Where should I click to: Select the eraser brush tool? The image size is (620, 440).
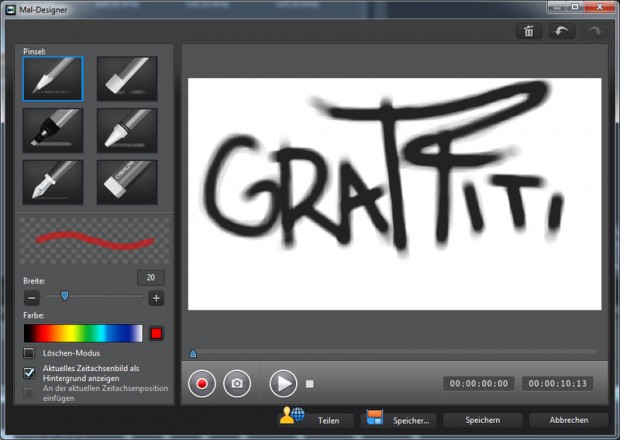pyautogui.click(x=126, y=182)
